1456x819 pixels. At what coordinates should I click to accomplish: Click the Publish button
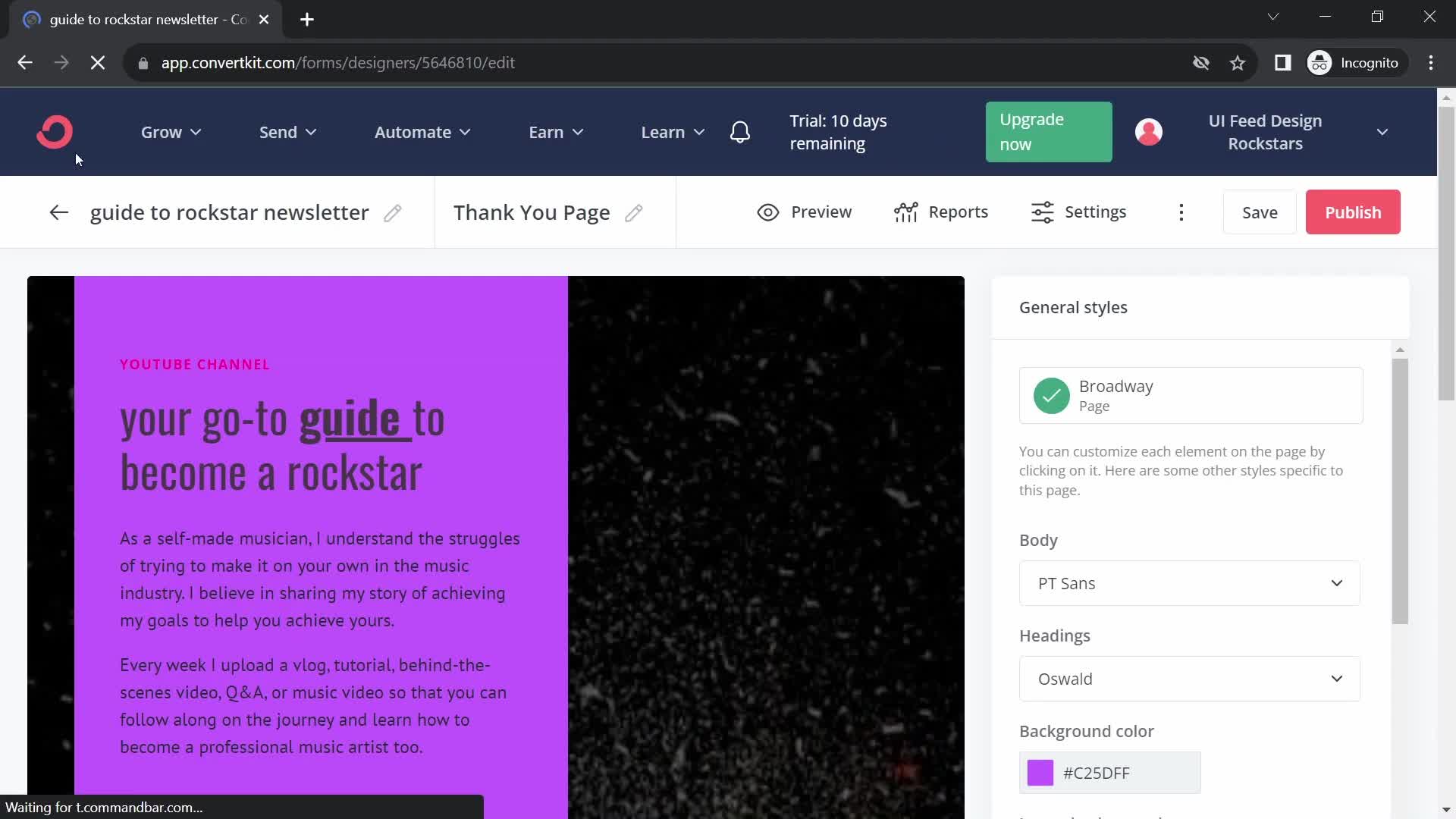tap(1353, 211)
